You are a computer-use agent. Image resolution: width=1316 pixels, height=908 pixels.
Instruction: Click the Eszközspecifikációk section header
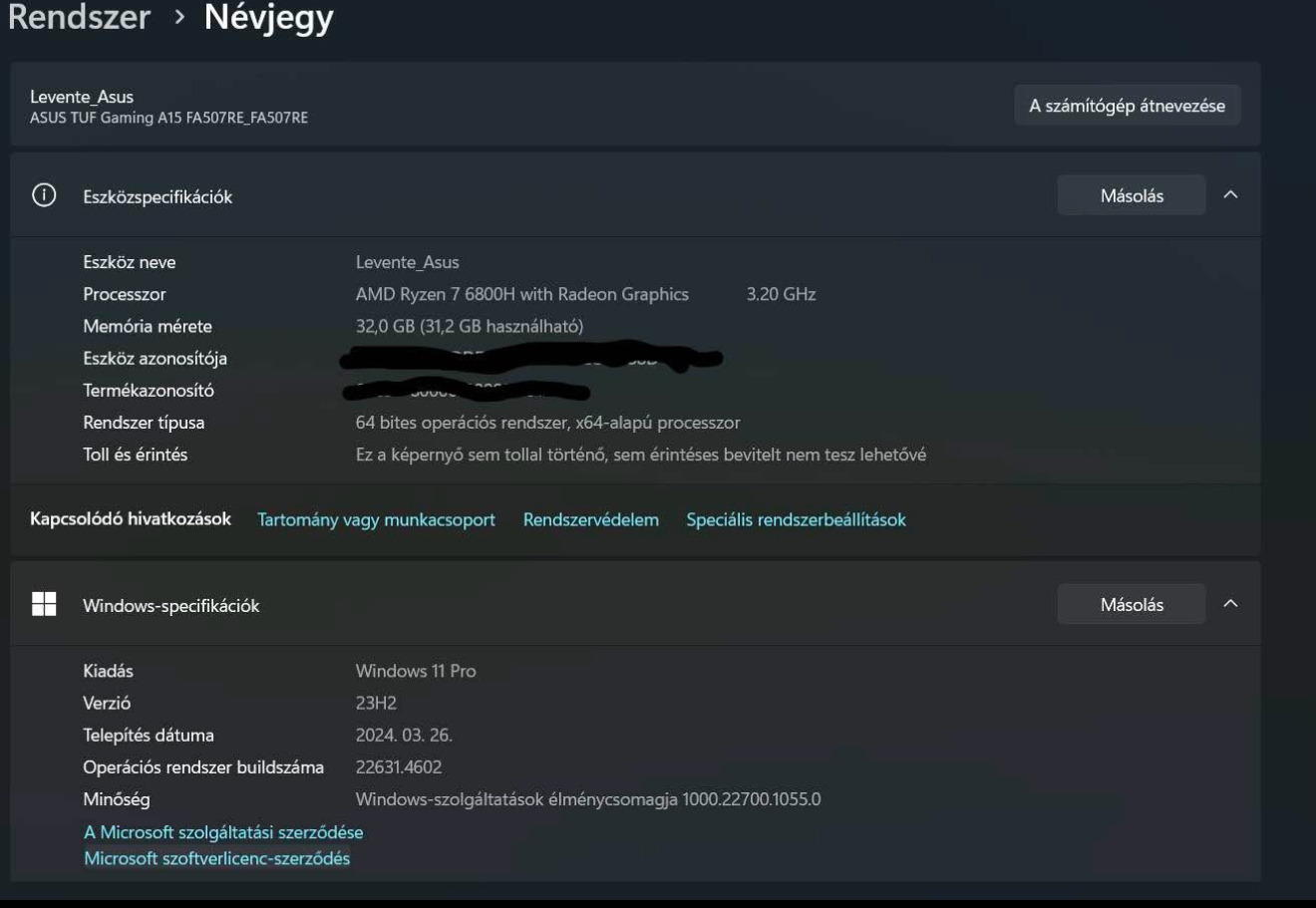click(635, 195)
